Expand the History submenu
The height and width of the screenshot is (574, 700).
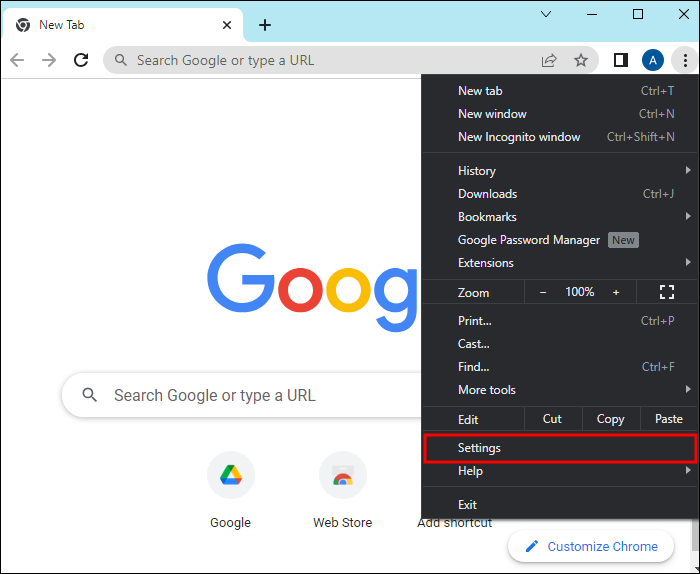[560, 171]
